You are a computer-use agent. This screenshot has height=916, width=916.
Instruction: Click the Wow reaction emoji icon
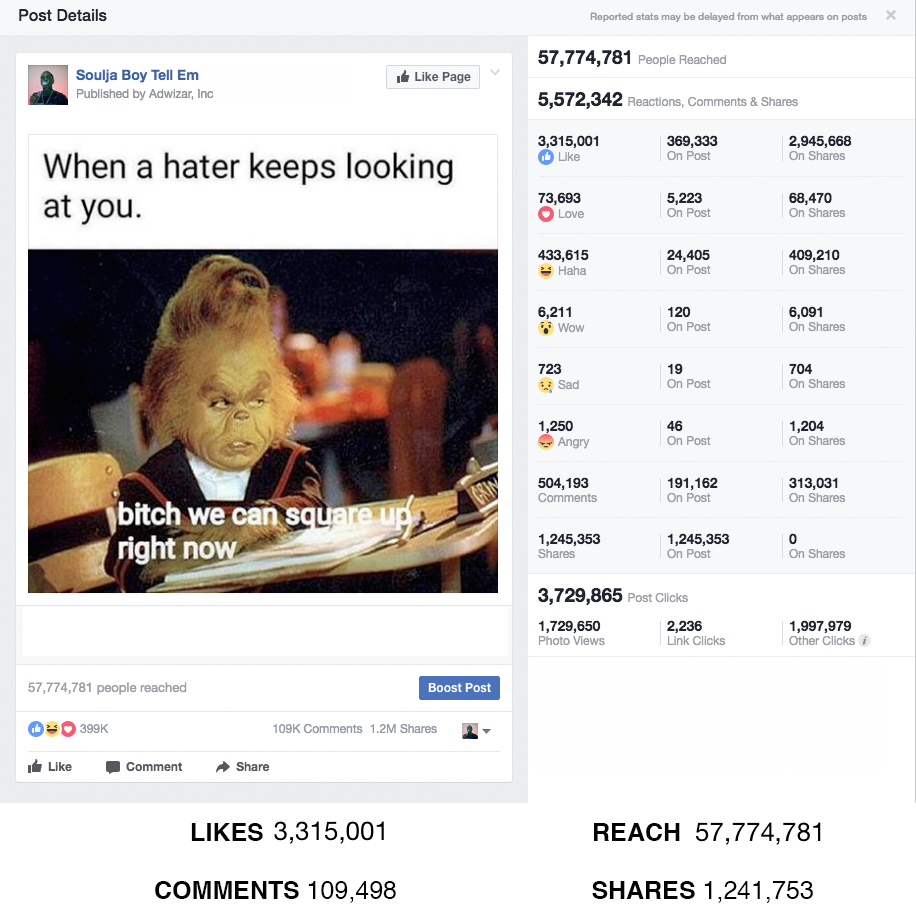point(546,328)
